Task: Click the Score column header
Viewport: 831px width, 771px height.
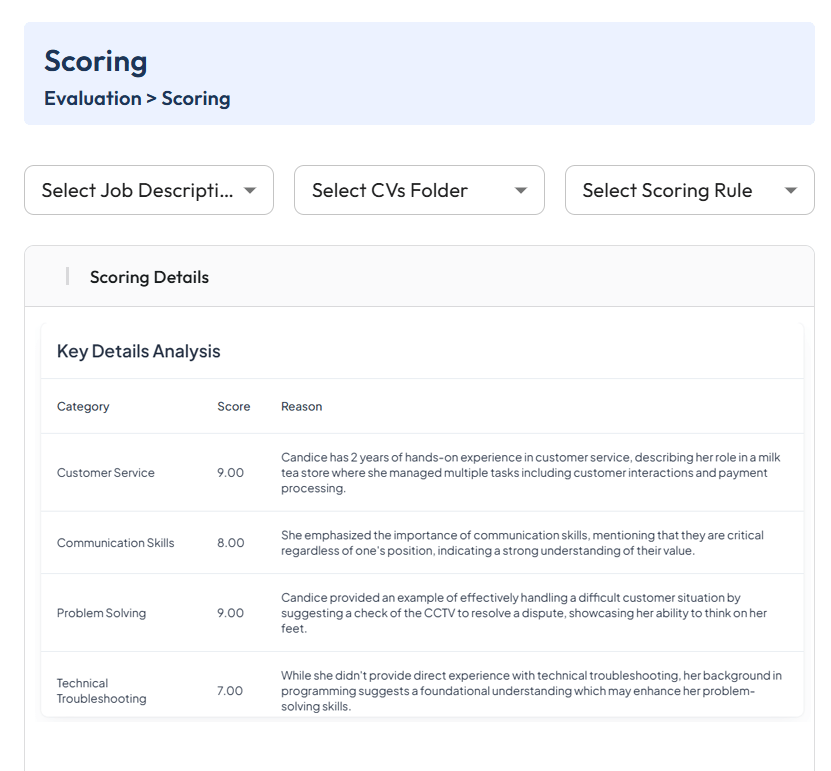Action: pos(234,406)
